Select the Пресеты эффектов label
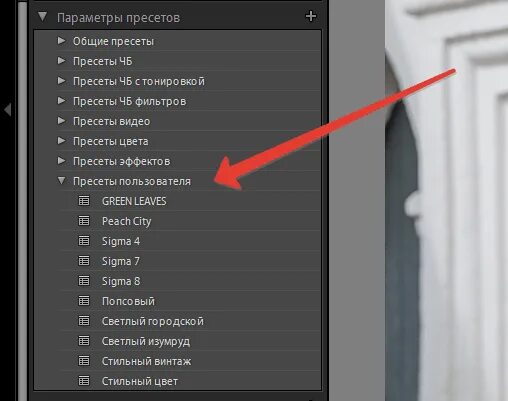The width and height of the screenshot is (508, 401). 121,161
